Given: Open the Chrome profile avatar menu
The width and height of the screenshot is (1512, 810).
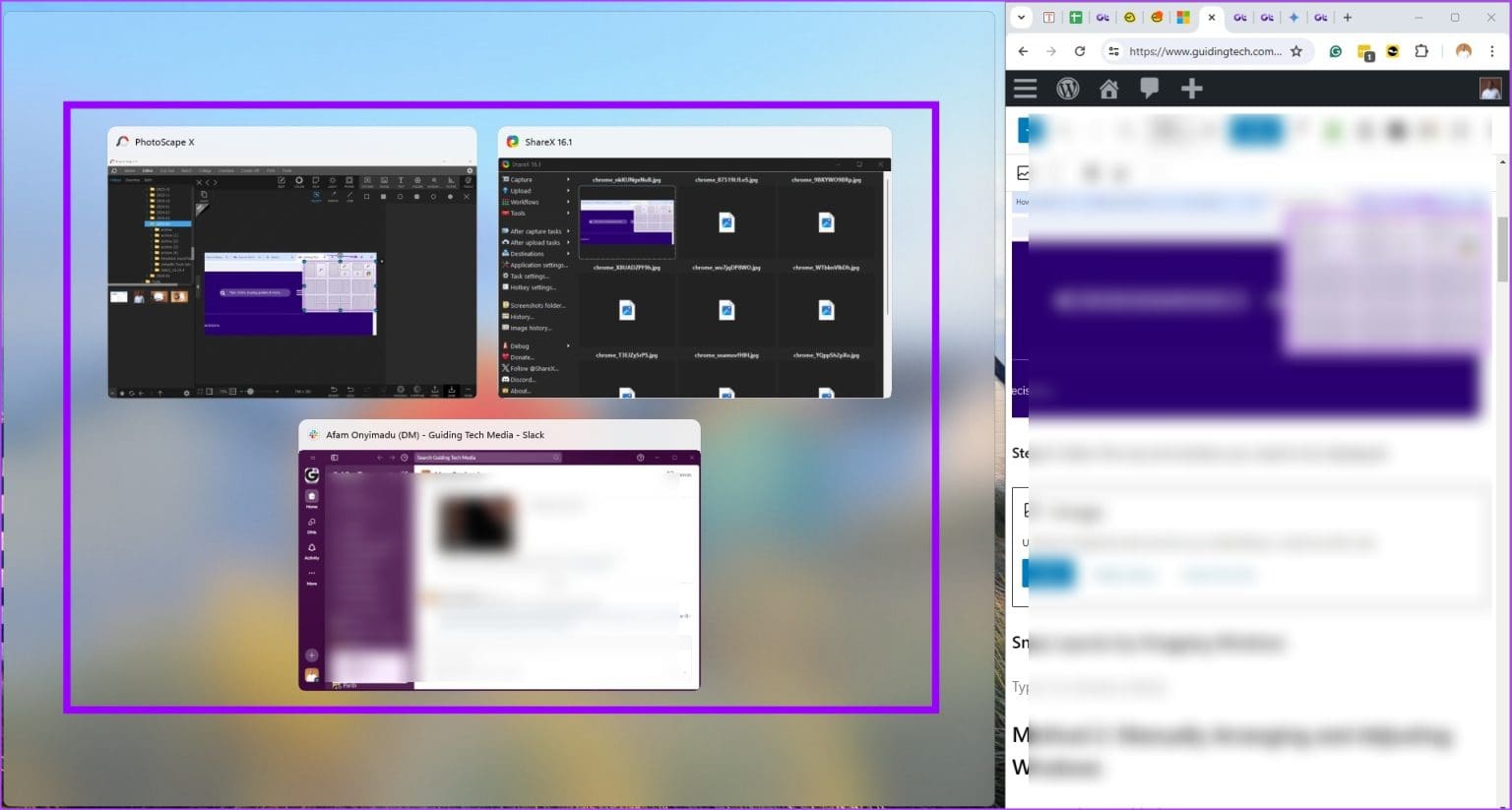Looking at the screenshot, I should pyautogui.click(x=1464, y=51).
